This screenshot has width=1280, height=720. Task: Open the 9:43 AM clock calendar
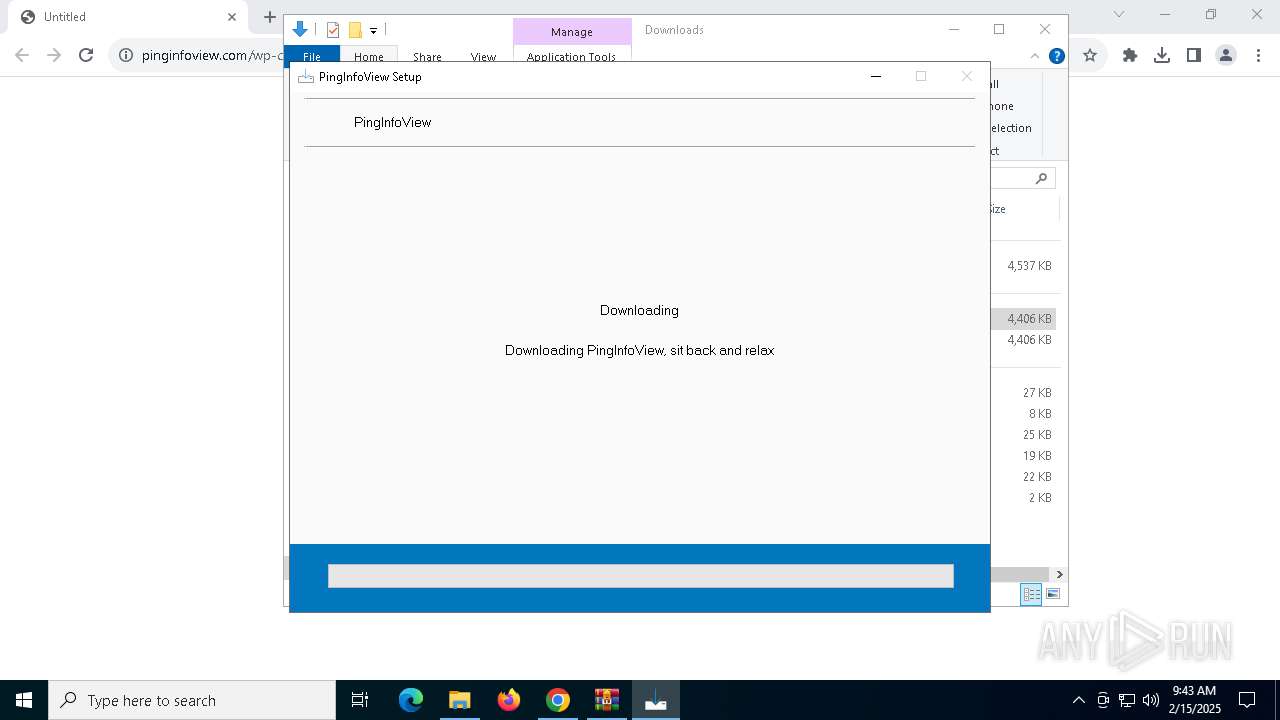click(x=1194, y=700)
